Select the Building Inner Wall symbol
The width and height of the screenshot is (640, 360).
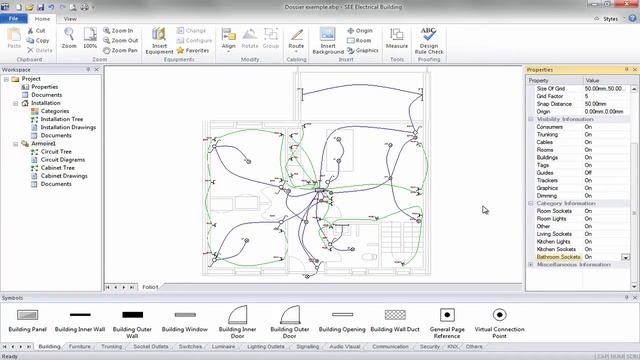coord(80,321)
